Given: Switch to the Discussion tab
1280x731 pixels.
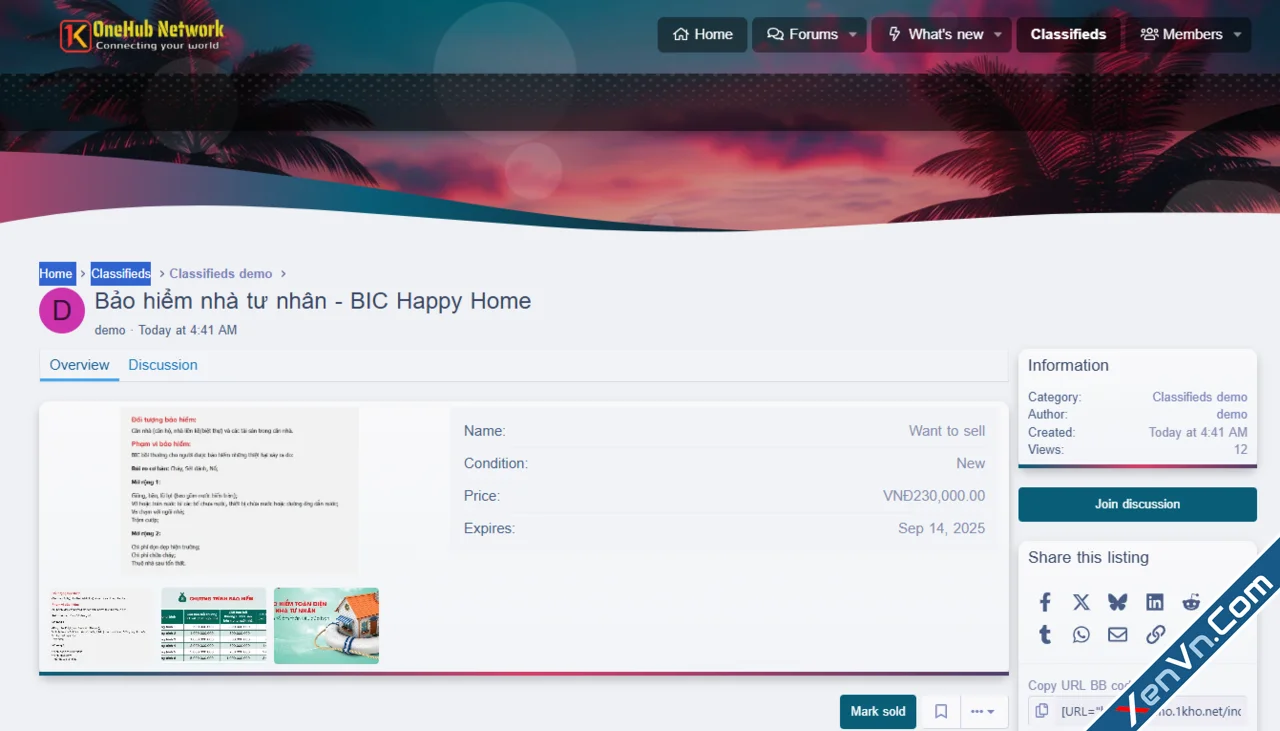Looking at the screenshot, I should click(x=163, y=365).
